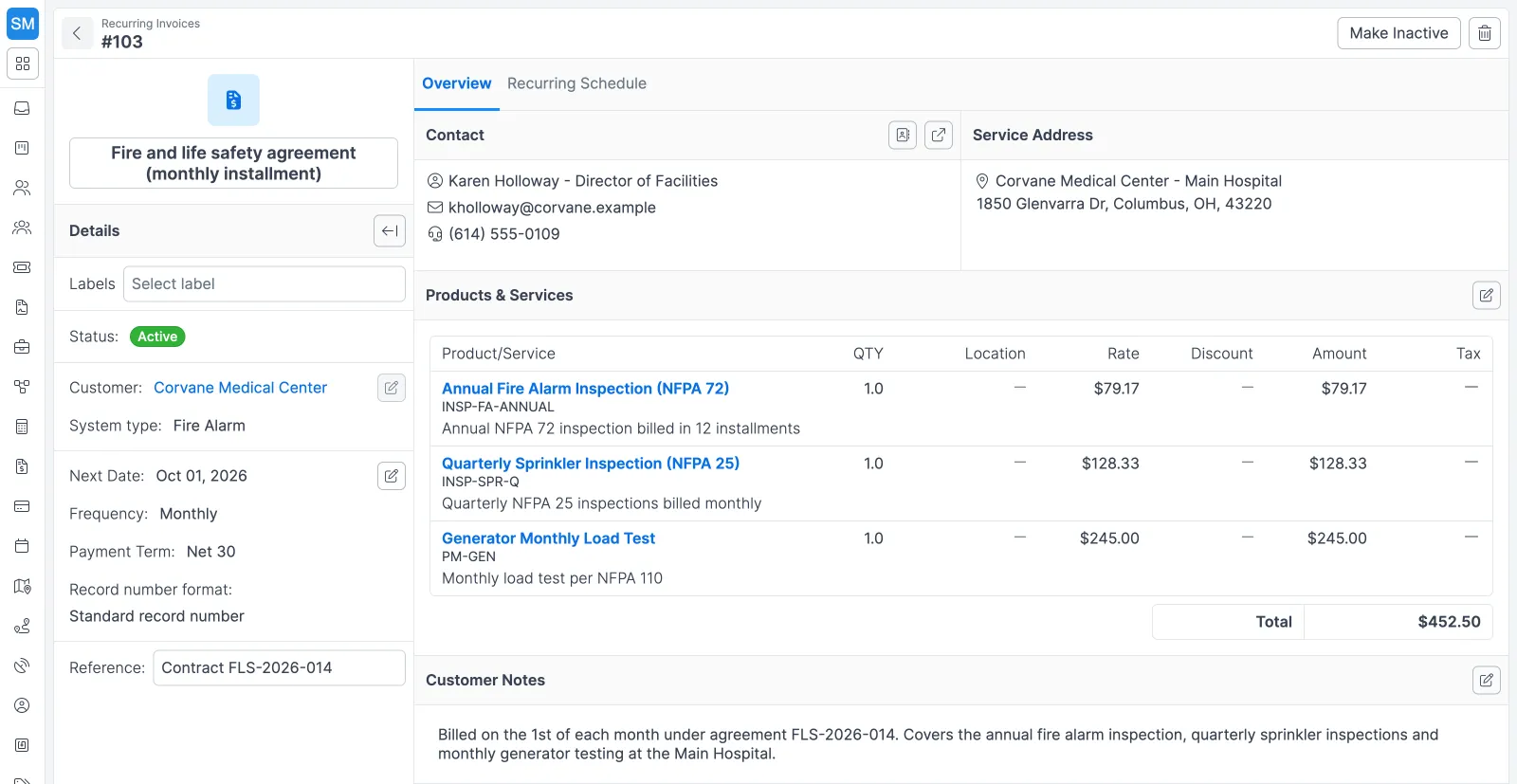This screenshot has width=1517, height=784.
Task: Click the service address 1850 Glenvarra Dr
Action: [x=1124, y=204]
